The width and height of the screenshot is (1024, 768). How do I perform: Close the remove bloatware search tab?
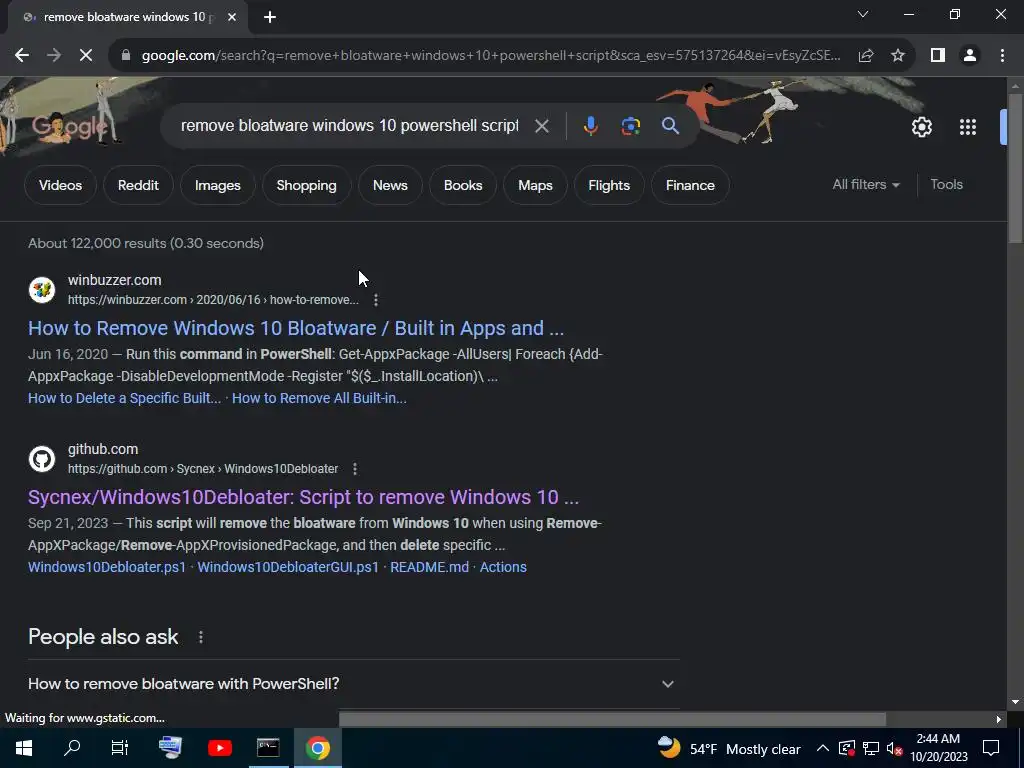coord(232,17)
